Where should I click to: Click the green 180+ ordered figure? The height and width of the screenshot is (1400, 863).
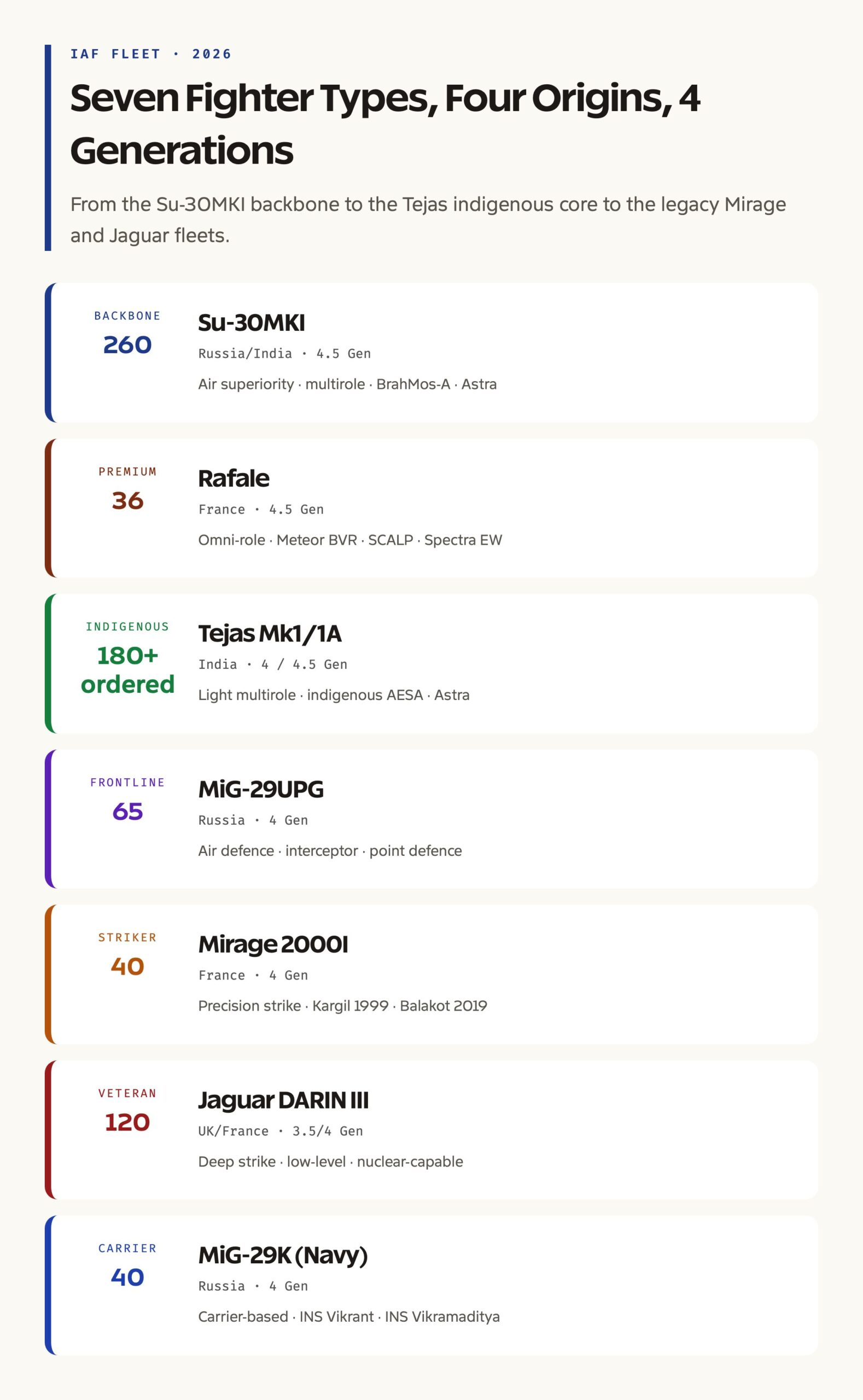tap(127, 670)
